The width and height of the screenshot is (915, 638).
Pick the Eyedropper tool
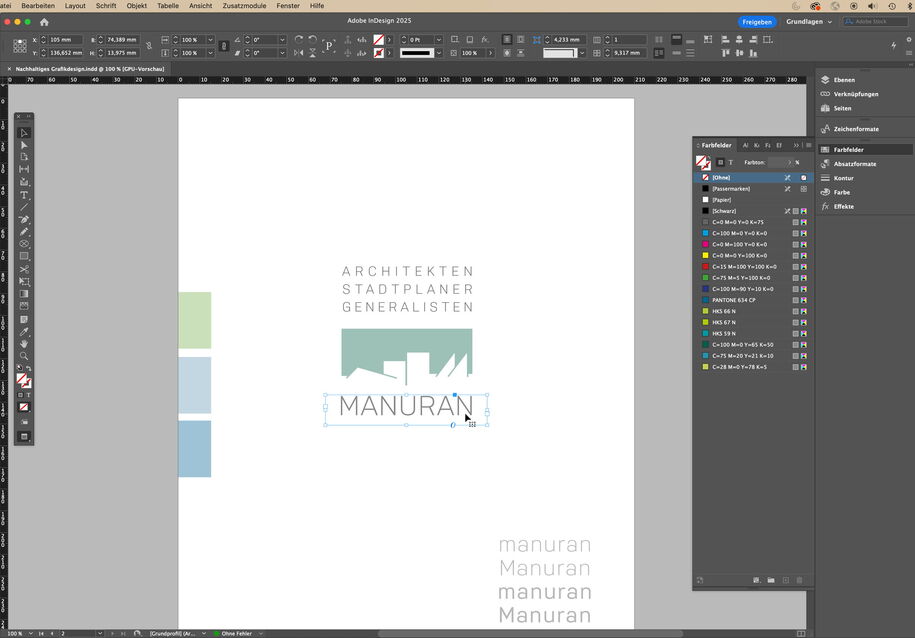click(25, 332)
